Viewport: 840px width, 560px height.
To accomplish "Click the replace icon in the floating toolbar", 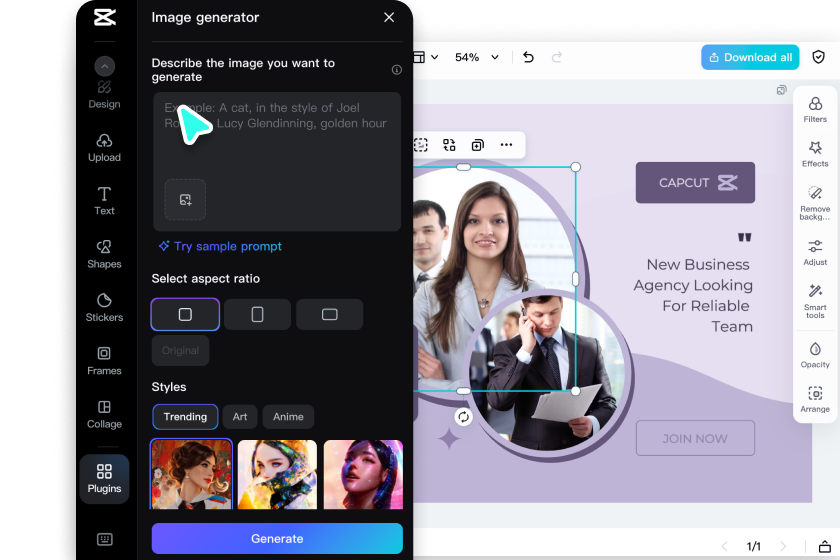I will (449, 145).
